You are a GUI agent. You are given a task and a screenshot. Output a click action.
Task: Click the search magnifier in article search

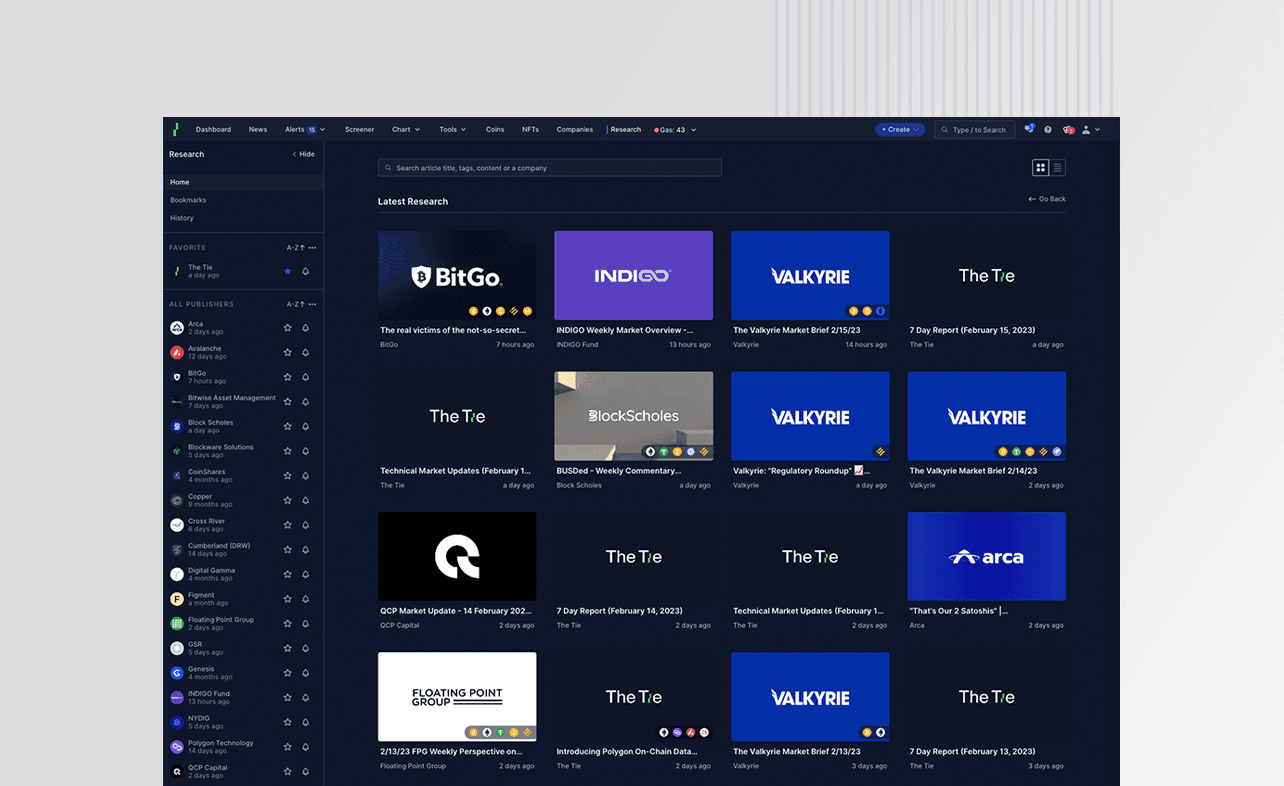pos(388,168)
